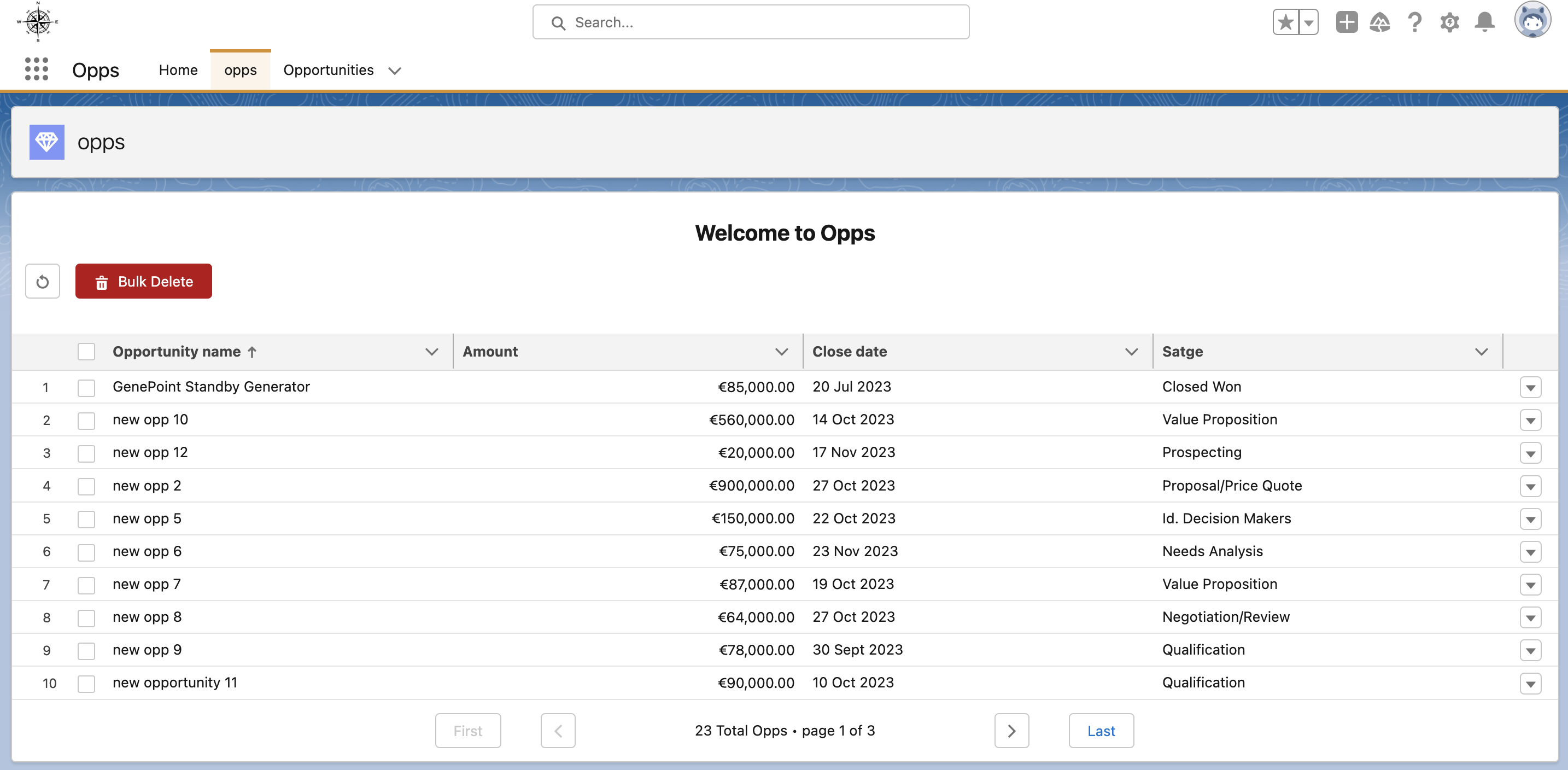Screen dimensions: 1568x770
Task: Open the Help question mark icon
Action: 1414,22
